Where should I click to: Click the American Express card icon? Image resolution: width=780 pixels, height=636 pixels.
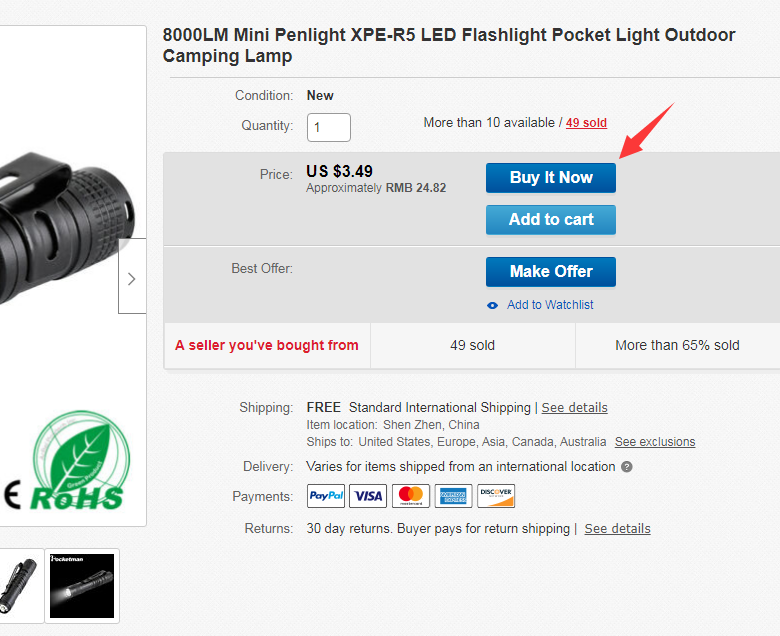tap(453, 496)
